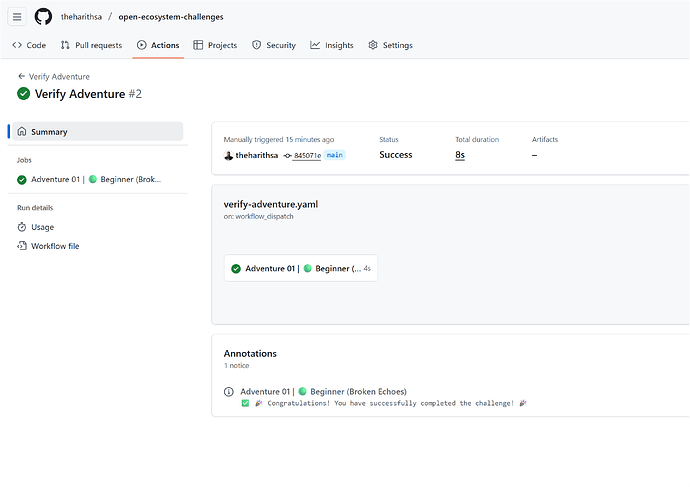Click the Success status text
Viewport: 690px width, 487px height.
396,155
